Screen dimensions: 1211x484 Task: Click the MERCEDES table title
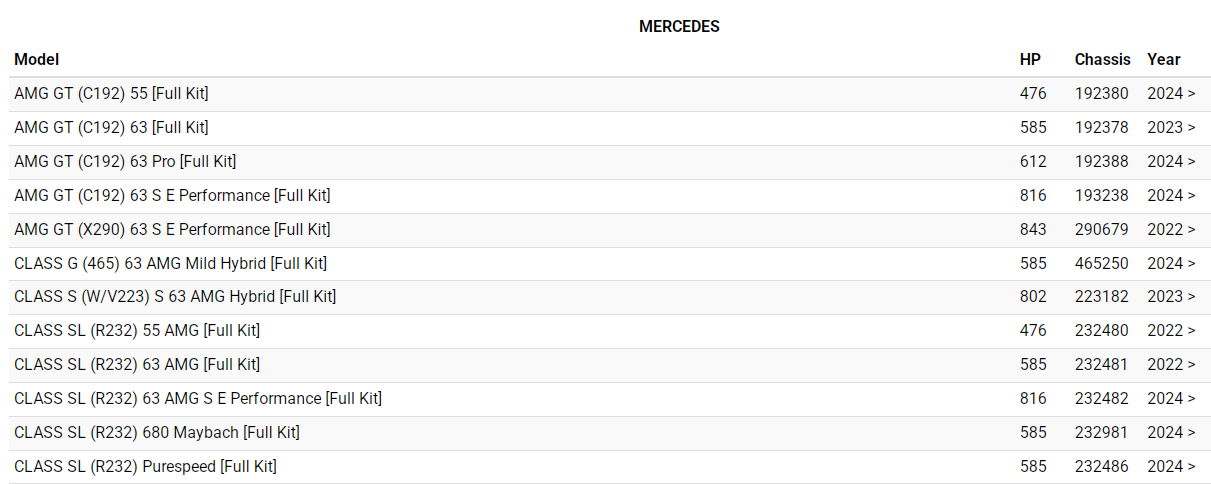coord(679,27)
